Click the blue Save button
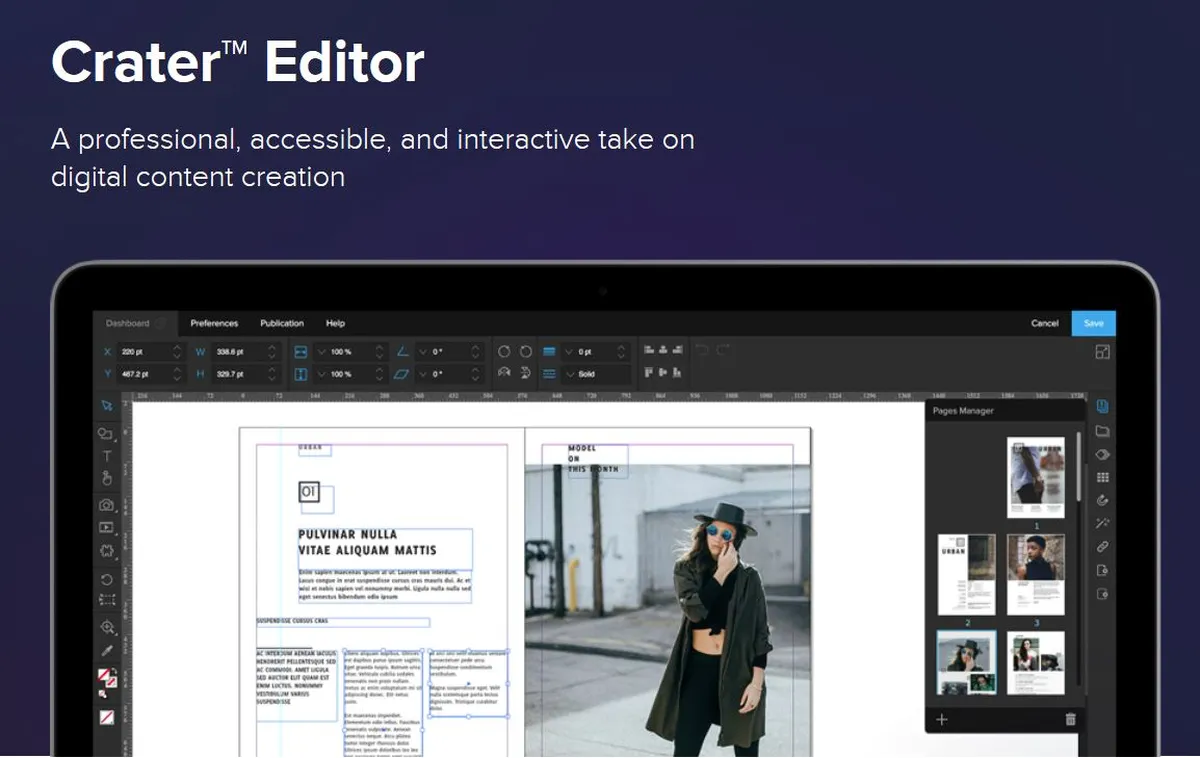The image size is (1200, 758). pyautogui.click(x=1093, y=323)
